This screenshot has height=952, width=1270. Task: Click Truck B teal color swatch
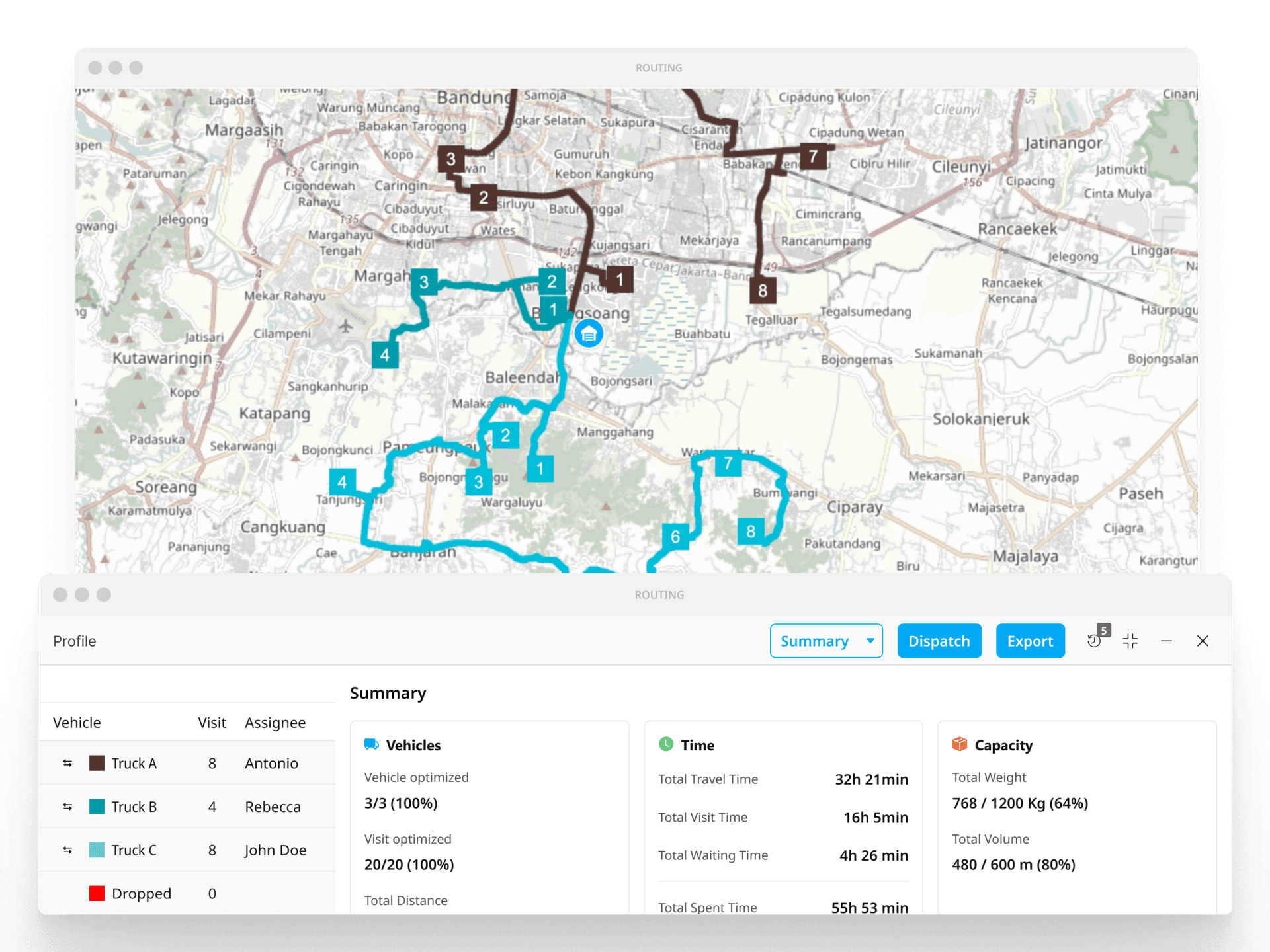click(97, 807)
